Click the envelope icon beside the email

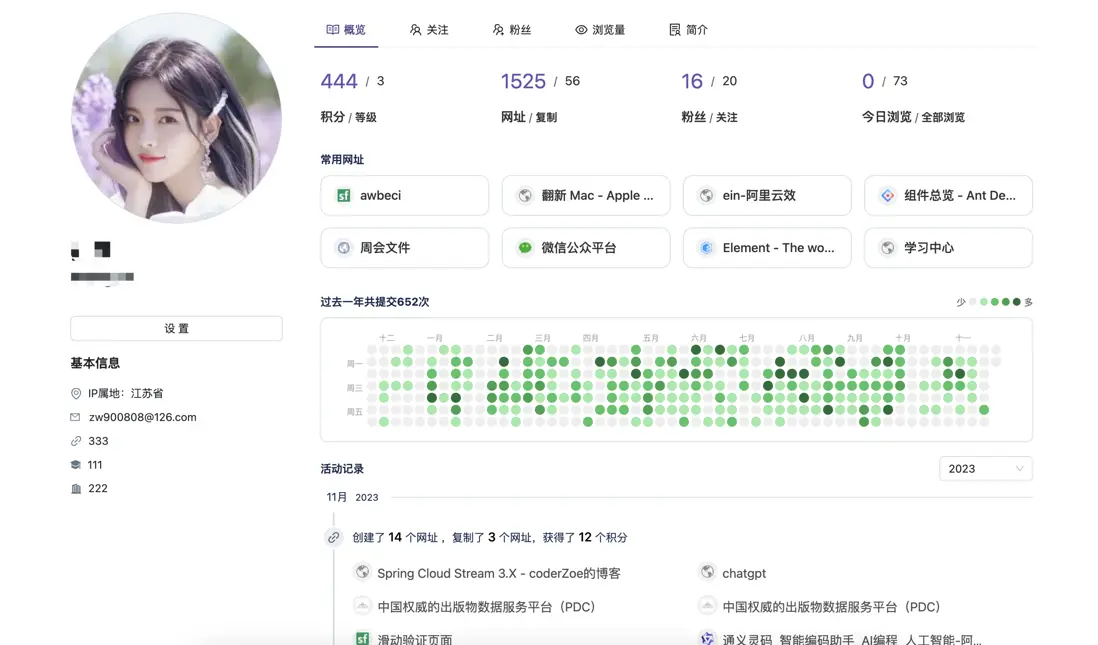(75, 417)
